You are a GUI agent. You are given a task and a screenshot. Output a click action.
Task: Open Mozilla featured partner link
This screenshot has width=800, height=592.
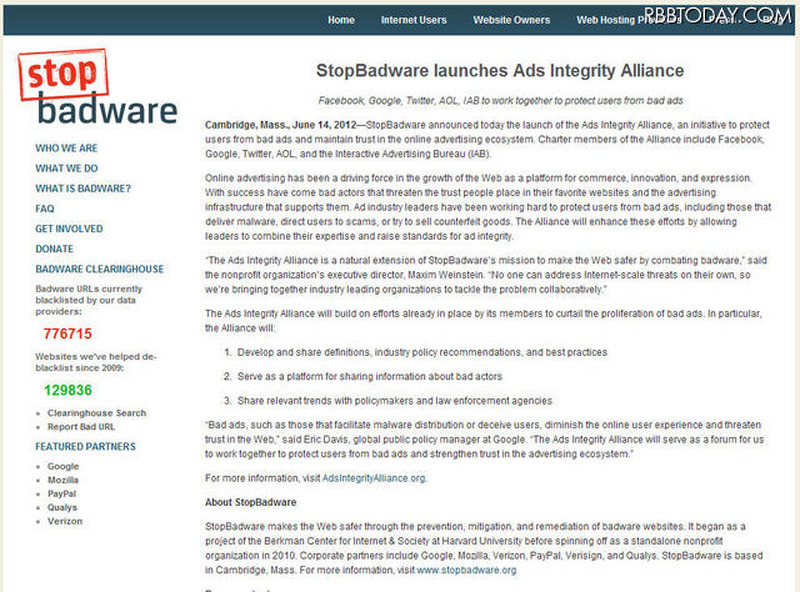[64, 480]
